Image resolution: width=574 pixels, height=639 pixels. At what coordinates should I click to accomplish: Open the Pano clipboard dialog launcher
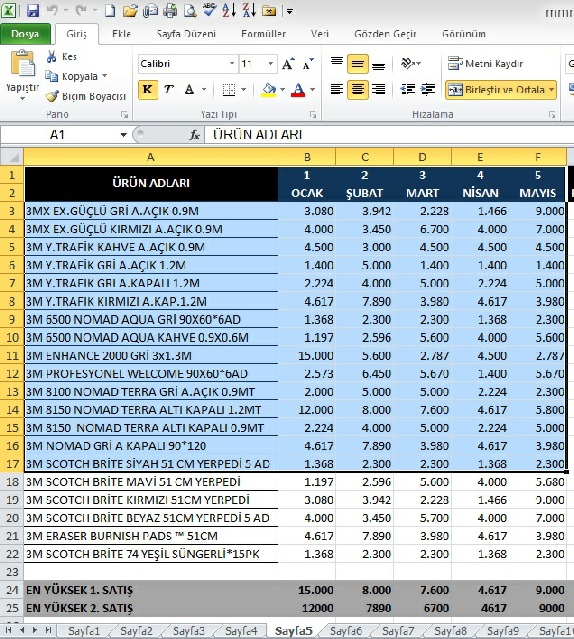tap(124, 115)
